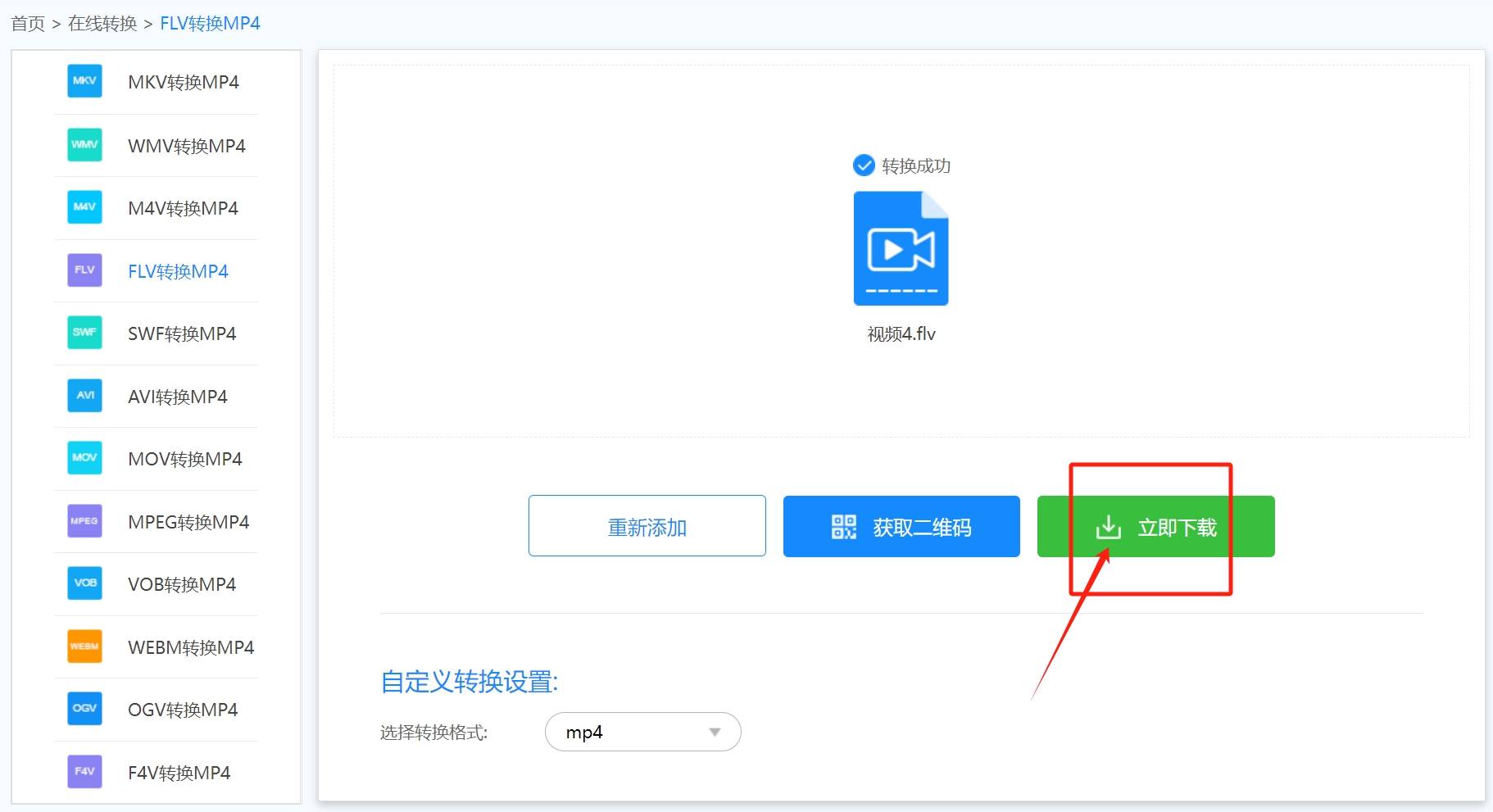Click the 转换成功 checkmark indicator

click(864, 165)
